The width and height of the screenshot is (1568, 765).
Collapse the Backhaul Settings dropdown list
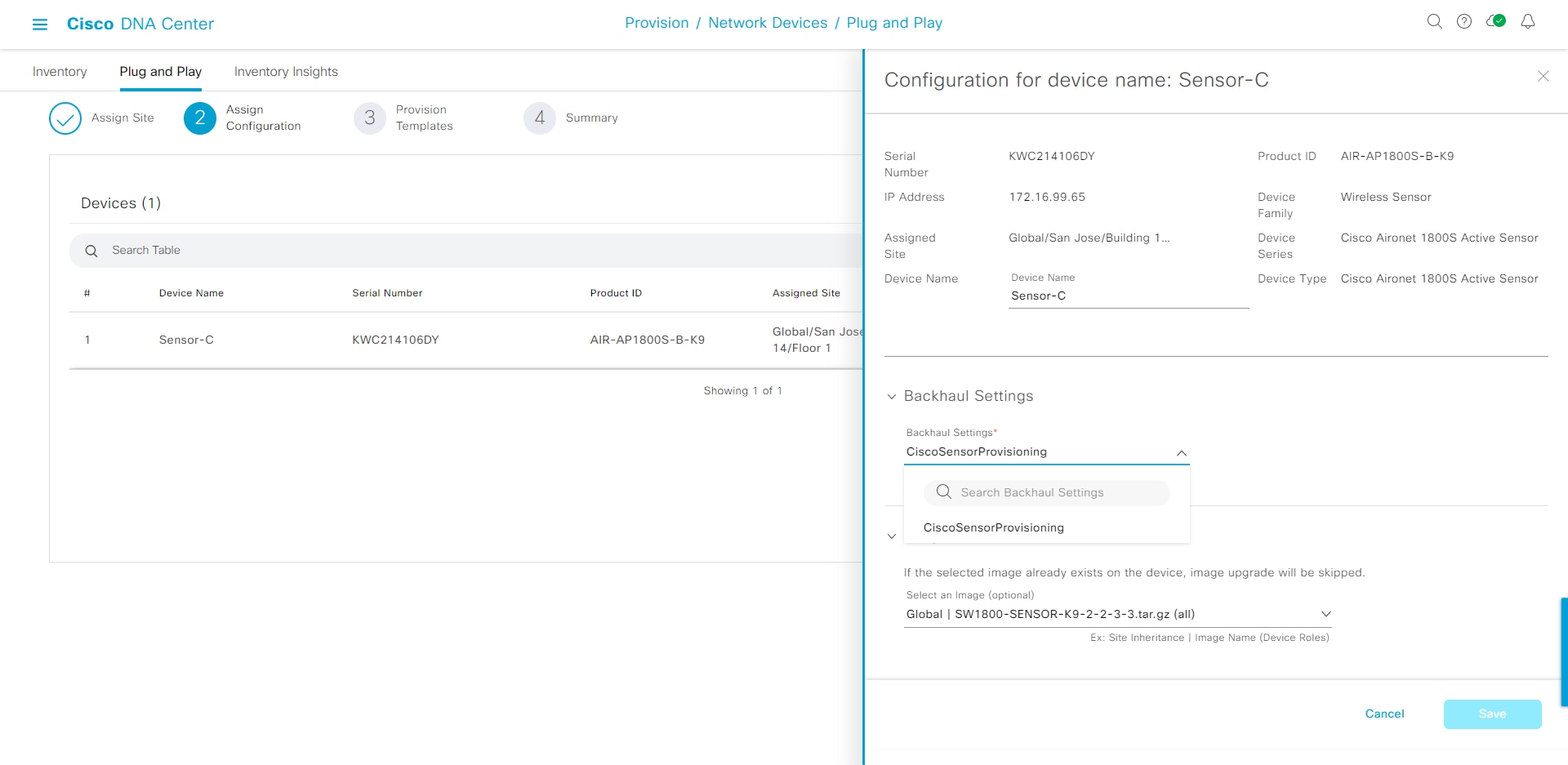tap(1181, 453)
